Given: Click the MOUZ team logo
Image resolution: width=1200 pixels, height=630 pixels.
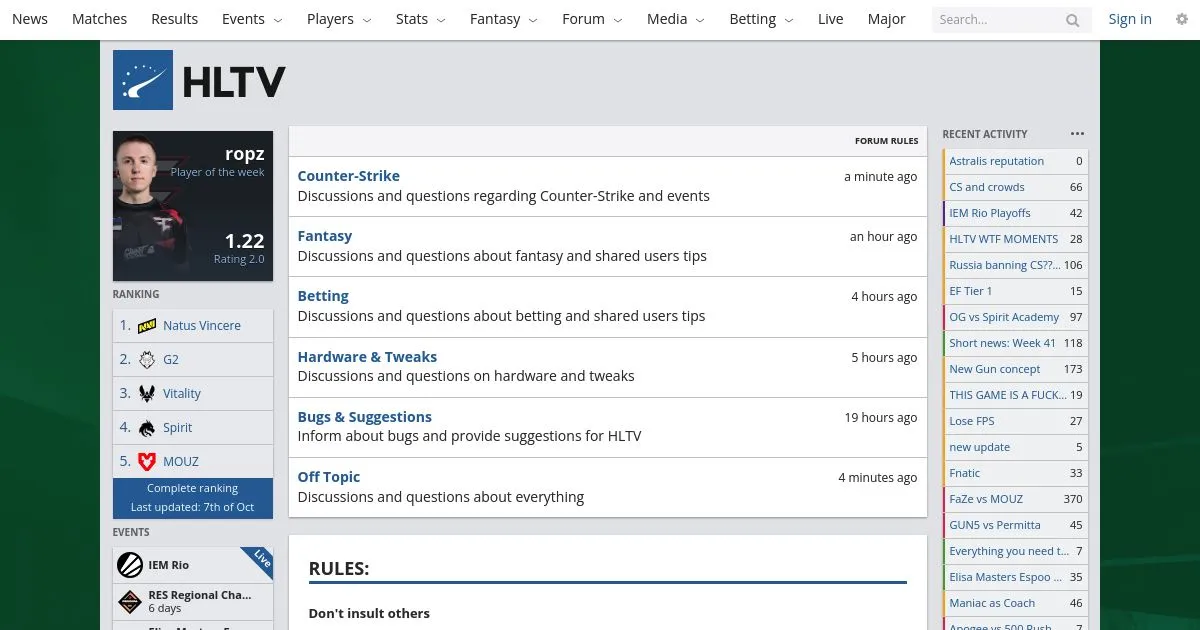Looking at the screenshot, I should 147,462.
